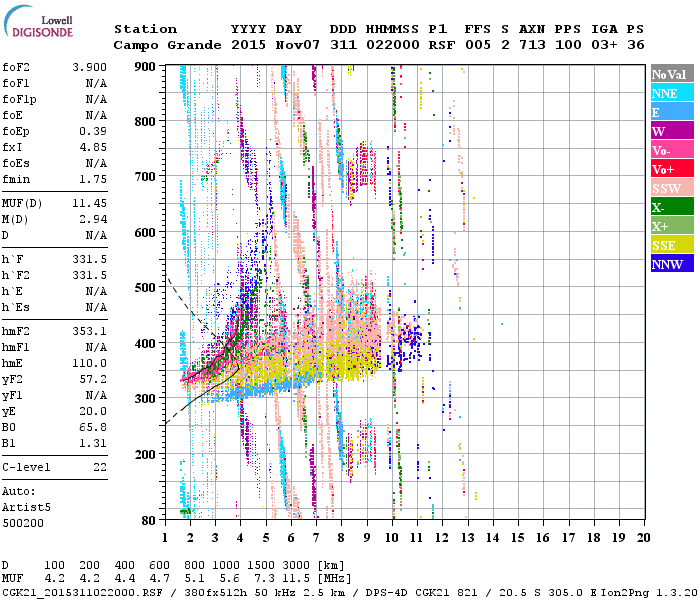Select the NNE legend swatch
This screenshot has height=600, width=700.
672,93
